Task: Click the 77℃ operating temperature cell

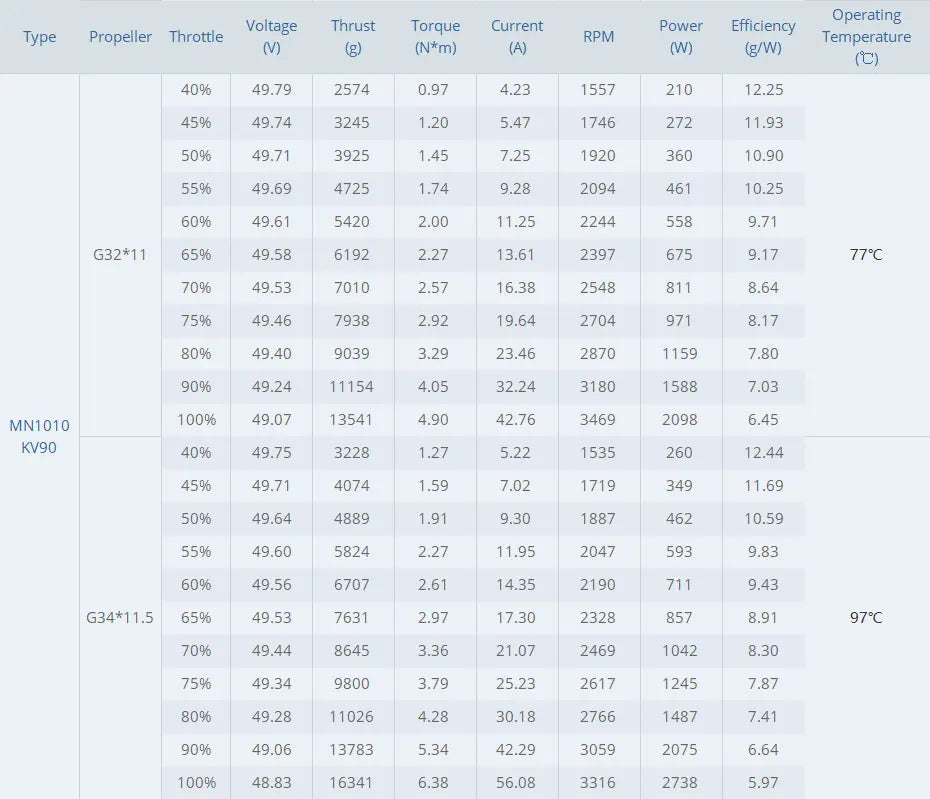Action: [866, 255]
